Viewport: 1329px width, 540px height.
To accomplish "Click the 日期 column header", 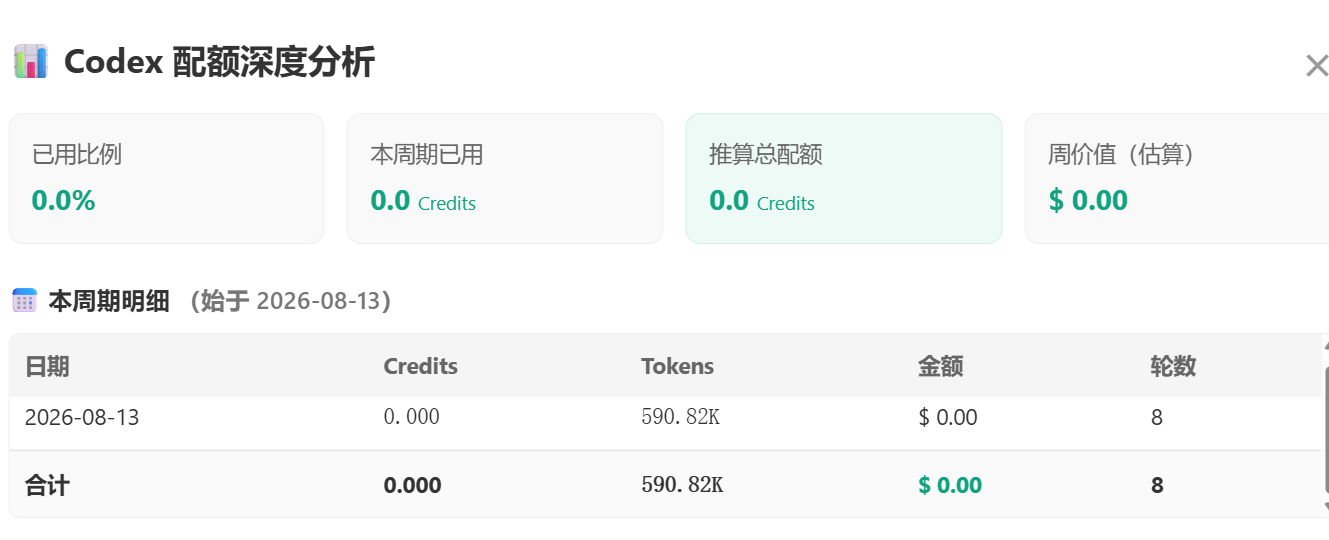I will (x=47, y=366).
